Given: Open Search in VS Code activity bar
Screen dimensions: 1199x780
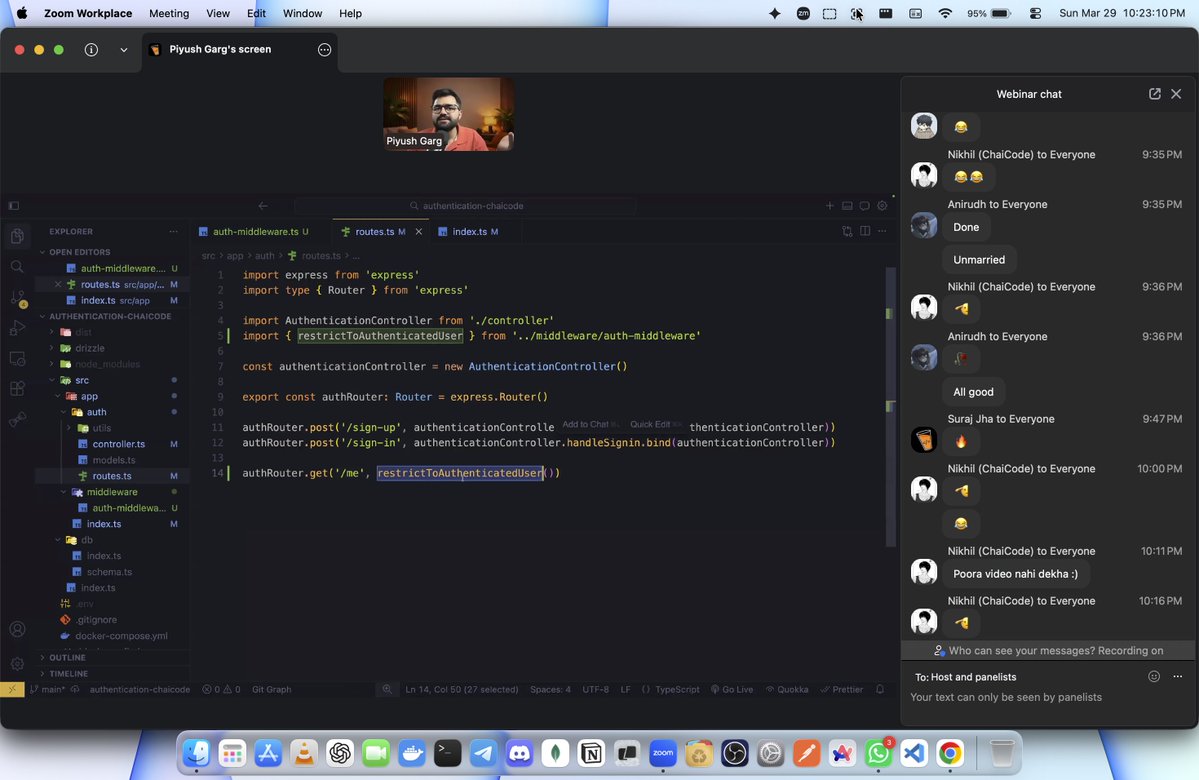Looking at the screenshot, I should pos(17,266).
